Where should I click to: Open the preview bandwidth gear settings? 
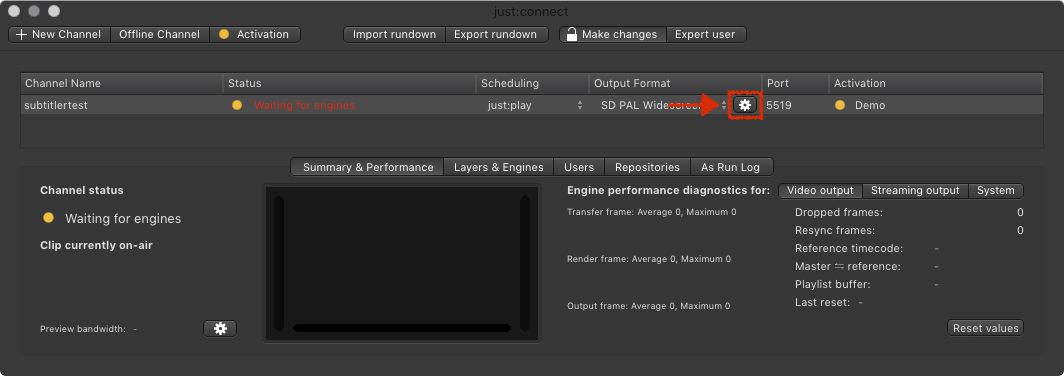click(x=220, y=328)
